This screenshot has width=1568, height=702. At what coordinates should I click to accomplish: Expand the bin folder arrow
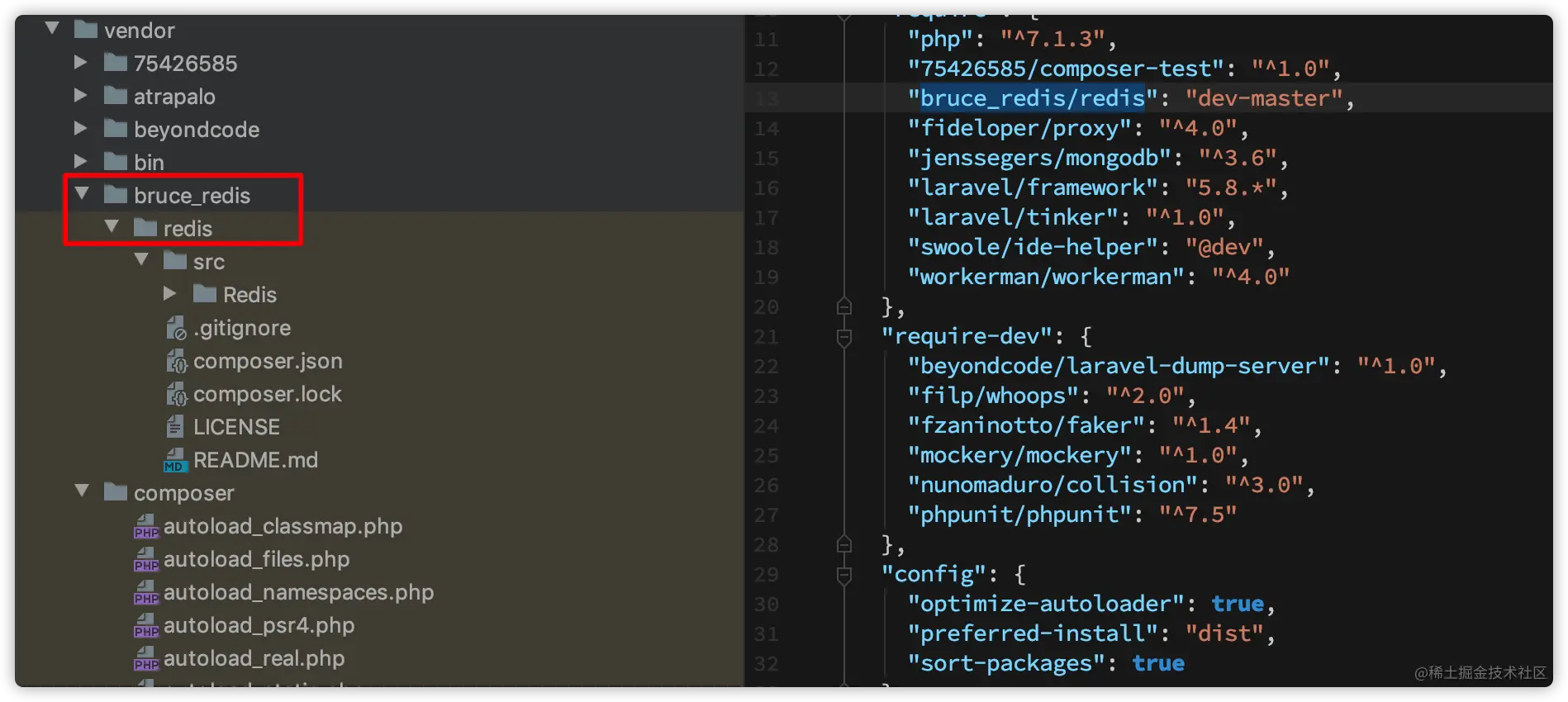[80, 161]
